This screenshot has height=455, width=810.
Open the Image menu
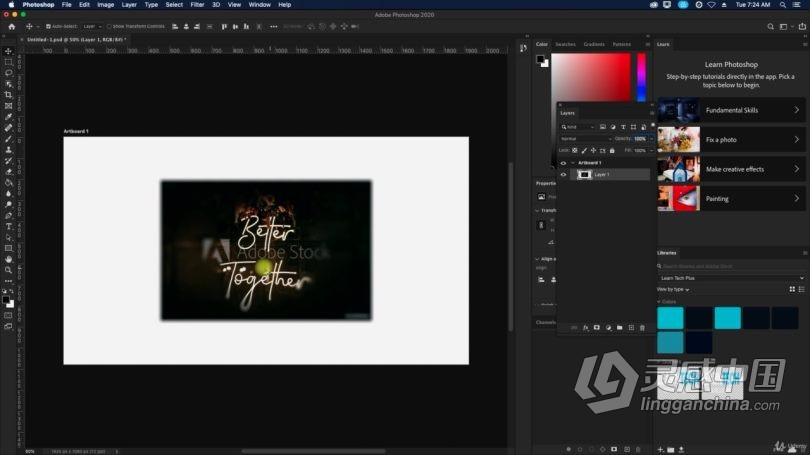tap(105, 5)
